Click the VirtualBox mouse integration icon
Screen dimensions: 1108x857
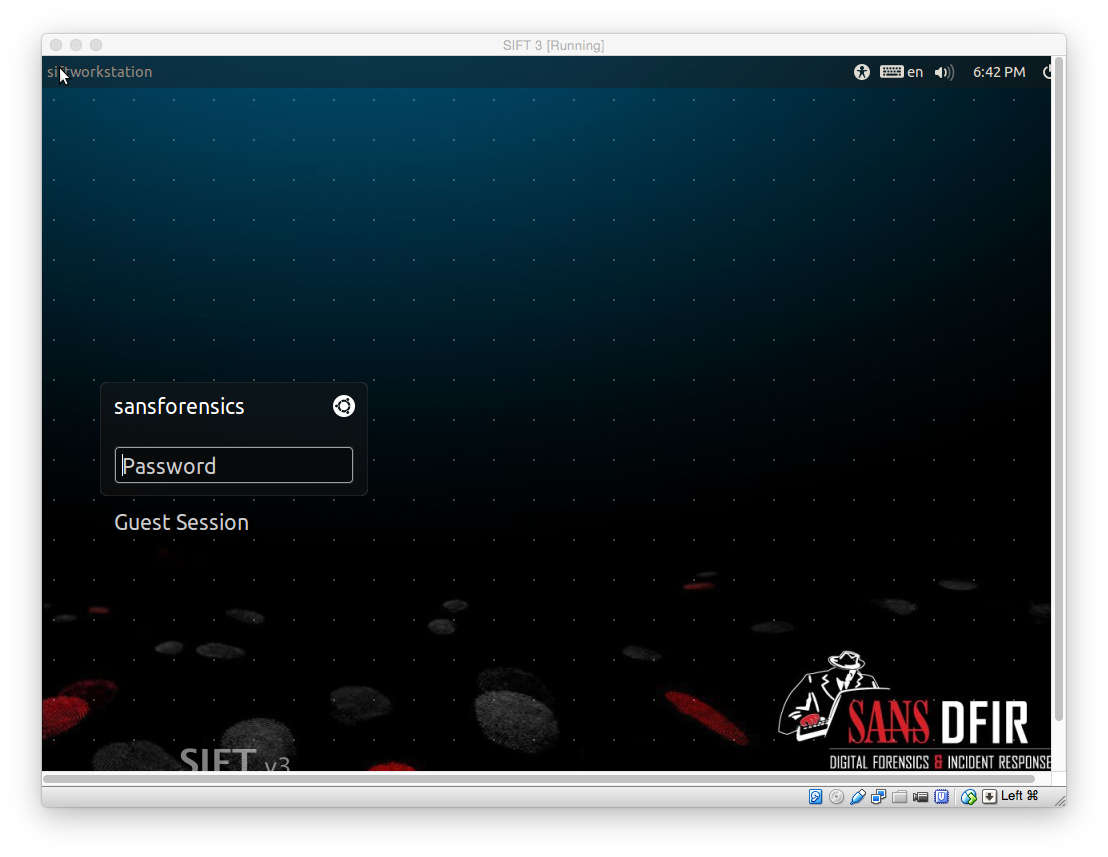point(969,797)
